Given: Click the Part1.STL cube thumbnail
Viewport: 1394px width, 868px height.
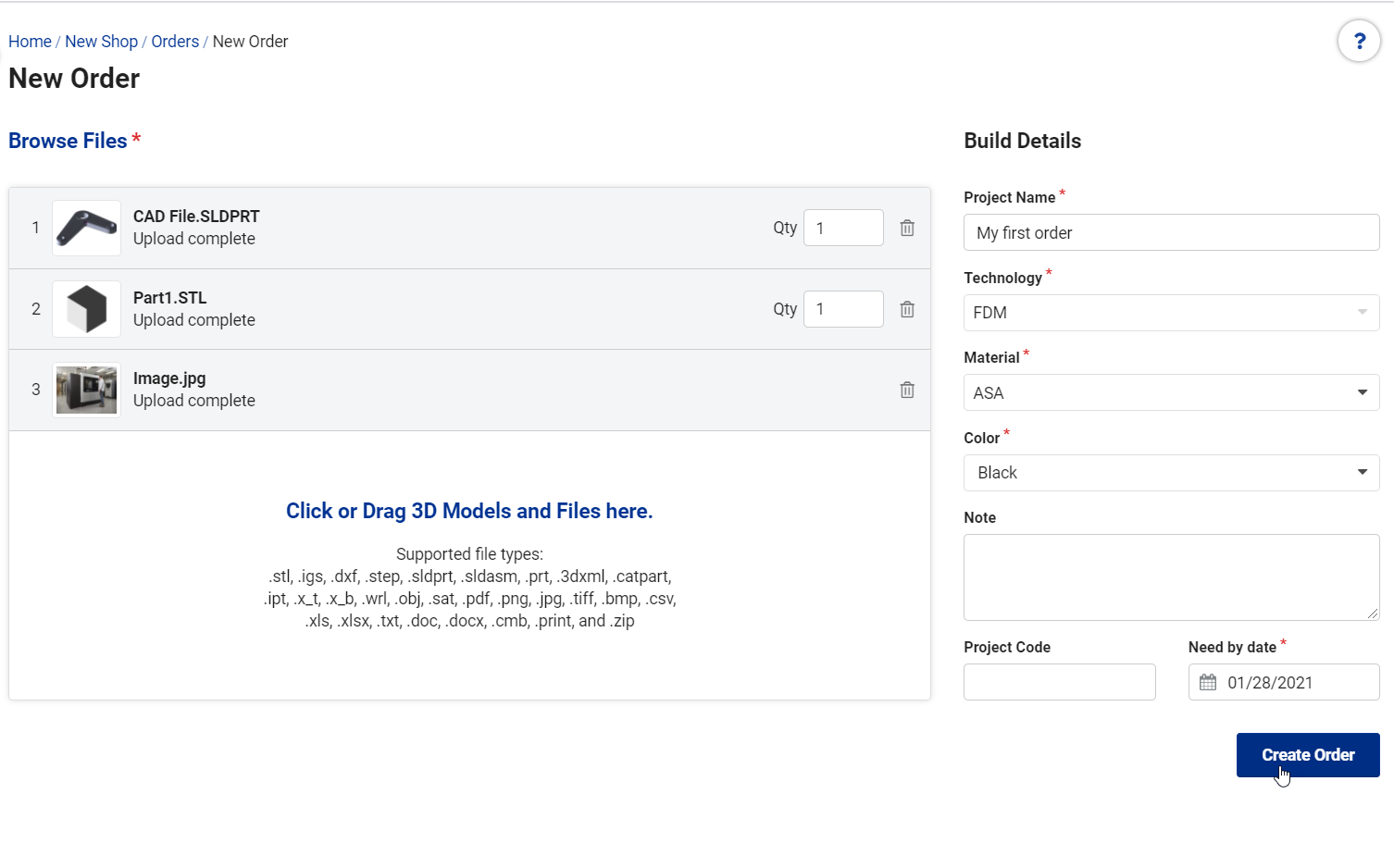Looking at the screenshot, I should pos(86,309).
